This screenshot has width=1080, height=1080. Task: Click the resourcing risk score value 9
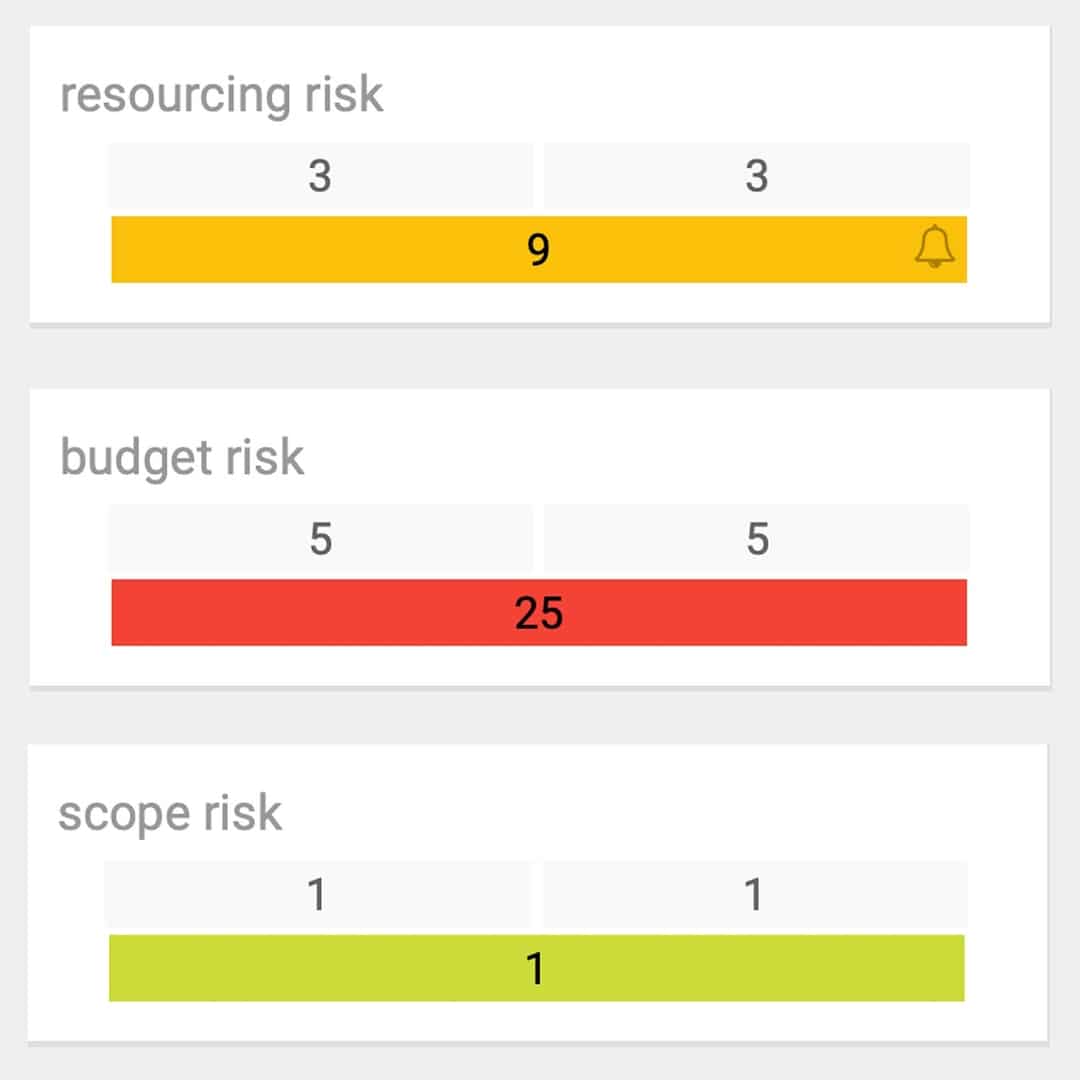[540, 251]
